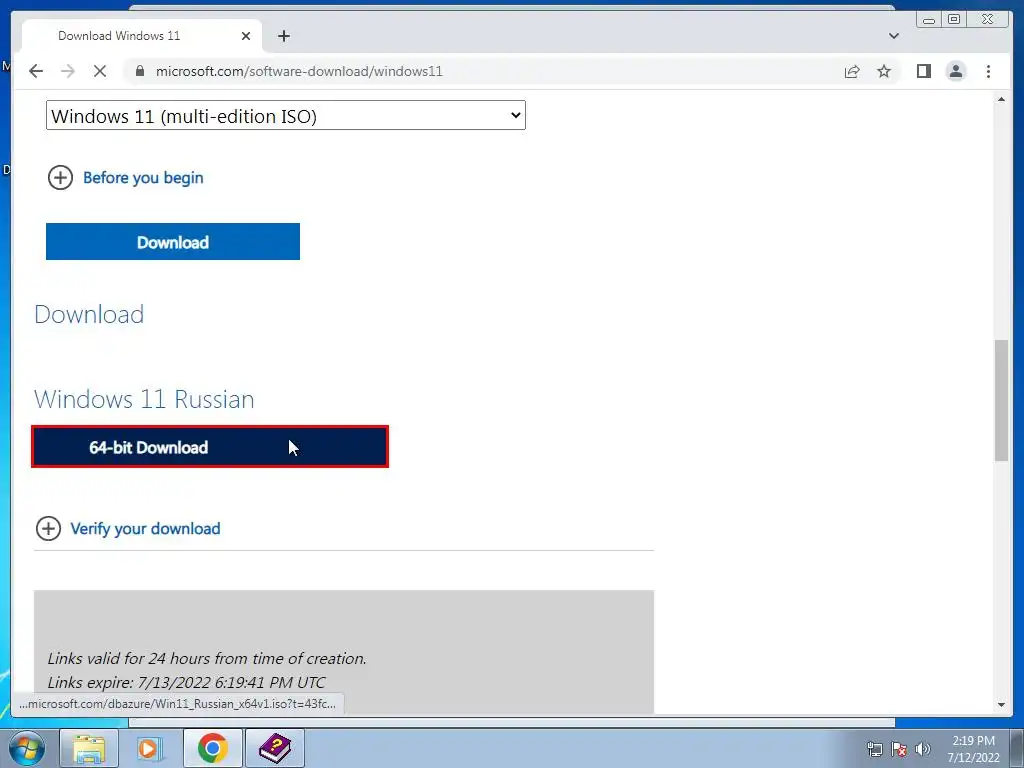The width and height of the screenshot is (1024, 768).
Task: Click the forward navigation arrow
Action: 68,71
